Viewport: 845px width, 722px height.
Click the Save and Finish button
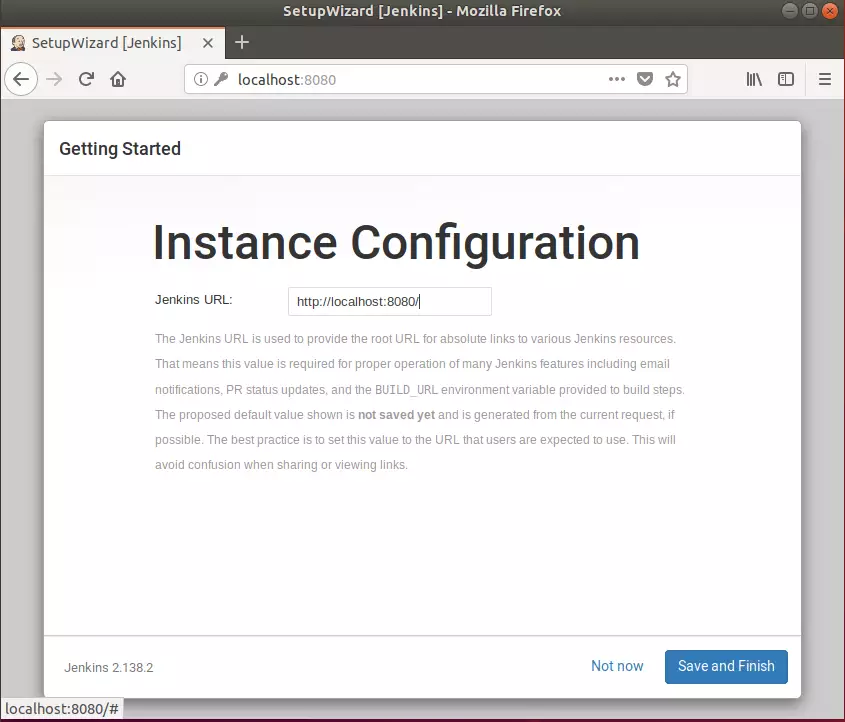pyautogui.click(x=726, y=667)
